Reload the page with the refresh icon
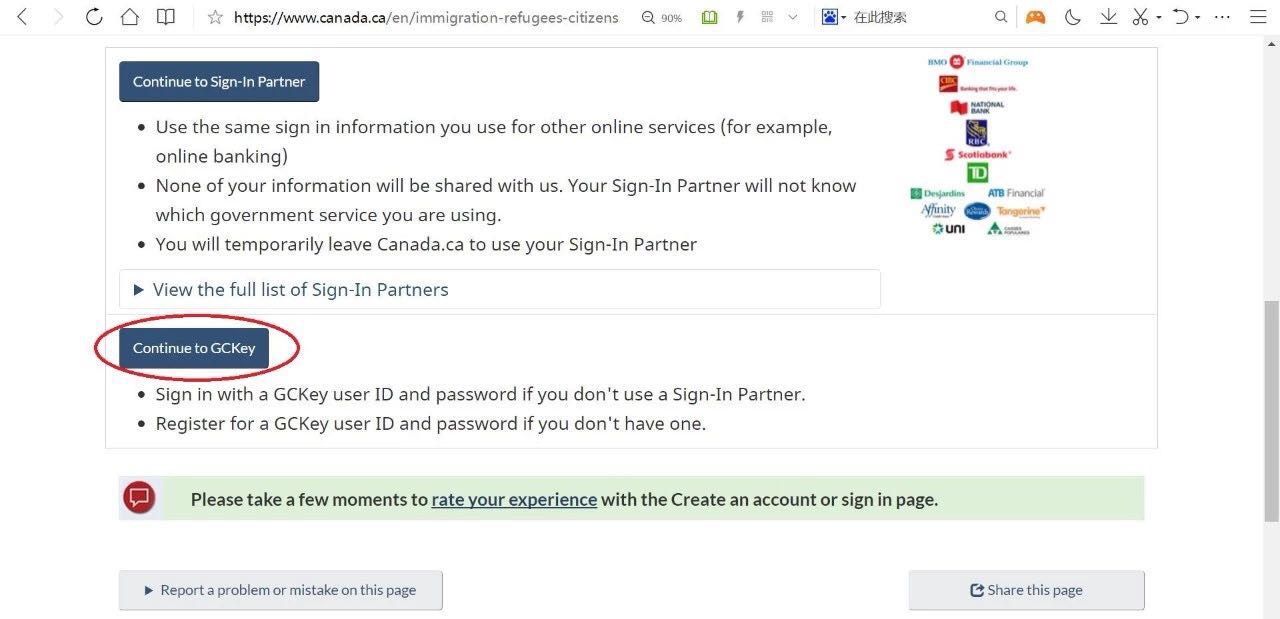The image size is (1280, 619). (x=94, y=17)
